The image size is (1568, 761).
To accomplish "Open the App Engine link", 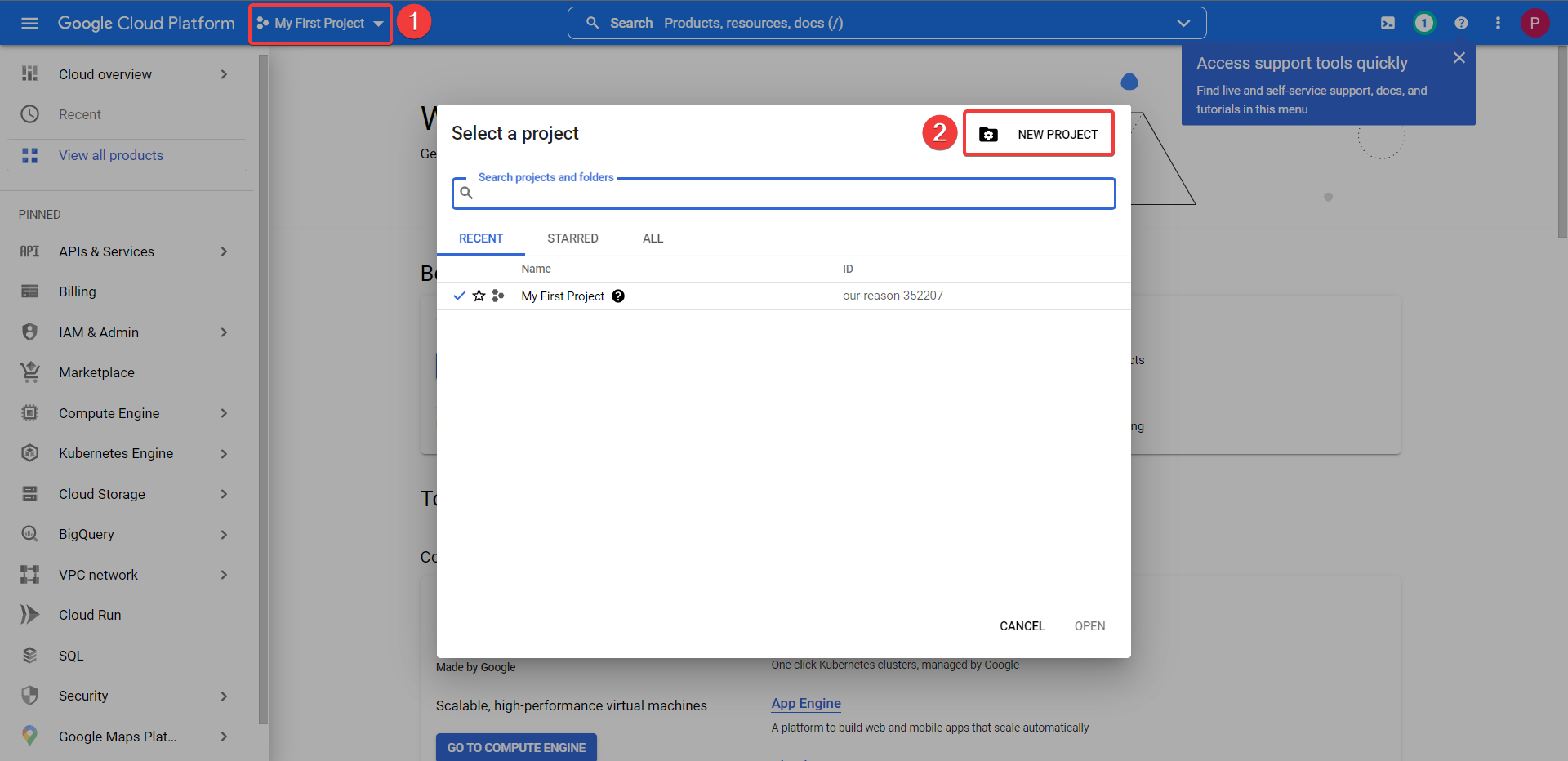I will click(x=806, y=703).
